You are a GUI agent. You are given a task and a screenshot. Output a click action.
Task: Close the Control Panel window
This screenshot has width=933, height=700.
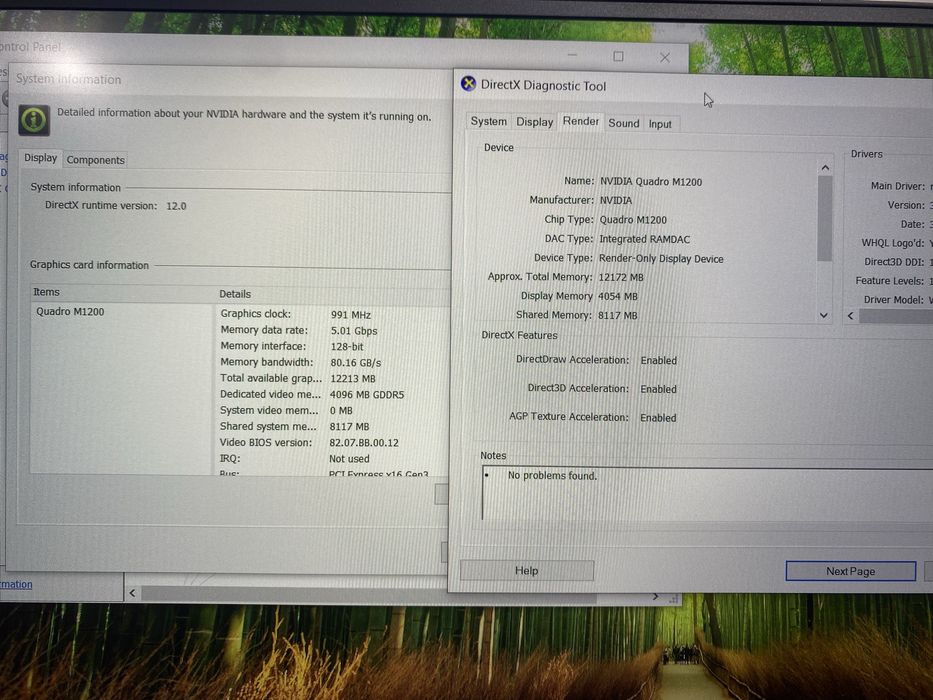point(665,58)
